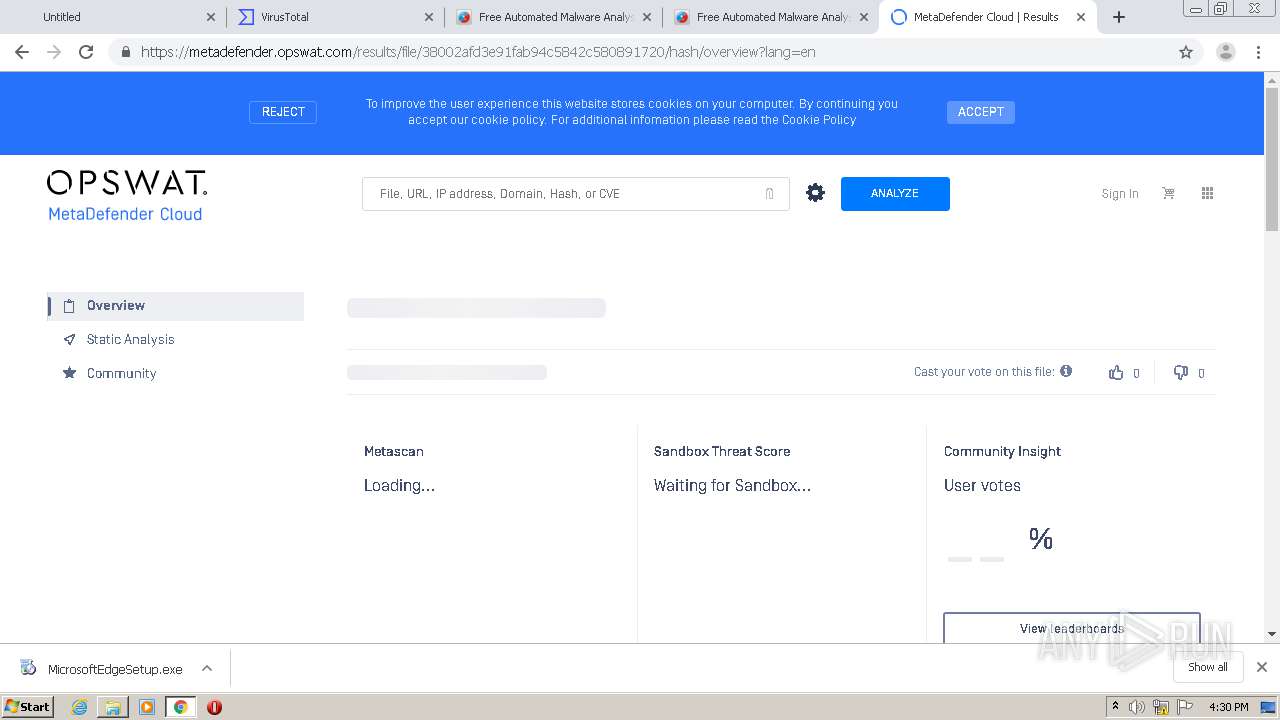This screenshot has height=720, width=1280.
Task: Open media player from taskbar
Action: pos(147,707)
